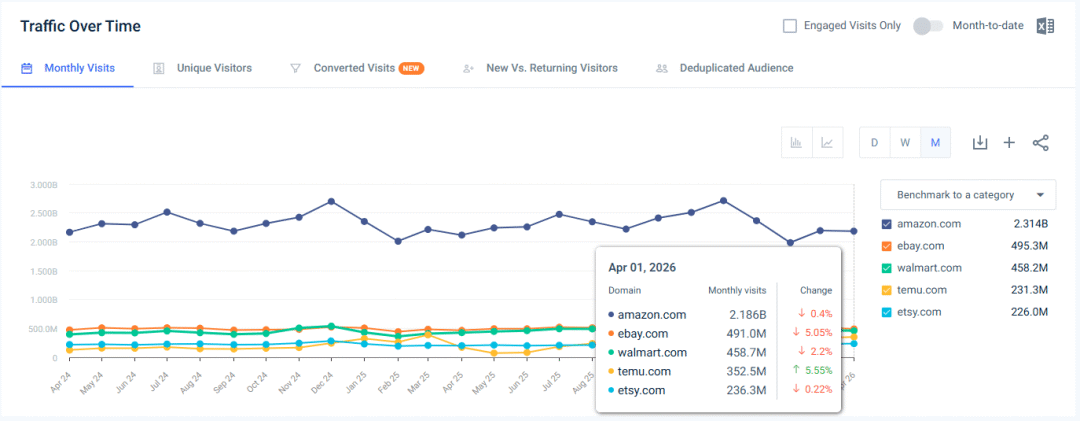The width and height of the screenshot is (1080, 421).
Task: Uncheck etsy.com in the legend
Action: [886, 312]
